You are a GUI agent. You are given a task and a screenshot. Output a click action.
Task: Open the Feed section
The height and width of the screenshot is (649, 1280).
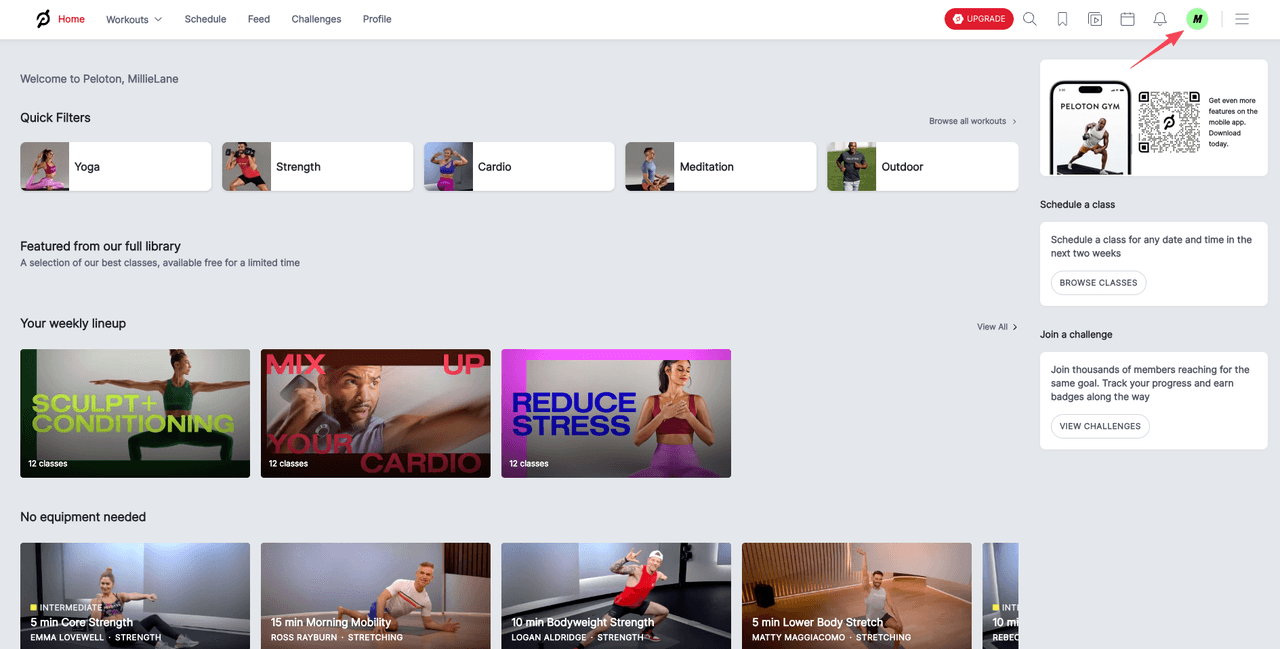[258, 18]
